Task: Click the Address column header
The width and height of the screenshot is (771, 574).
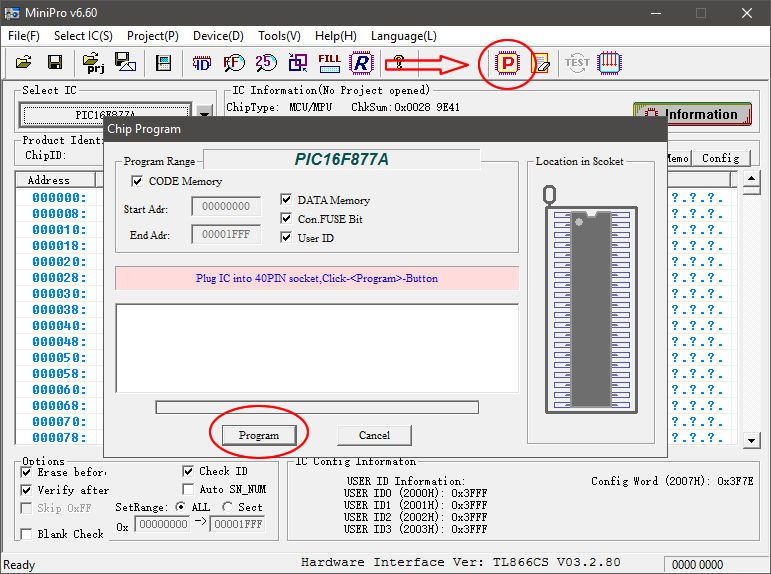Action: (x=56, y=180)
